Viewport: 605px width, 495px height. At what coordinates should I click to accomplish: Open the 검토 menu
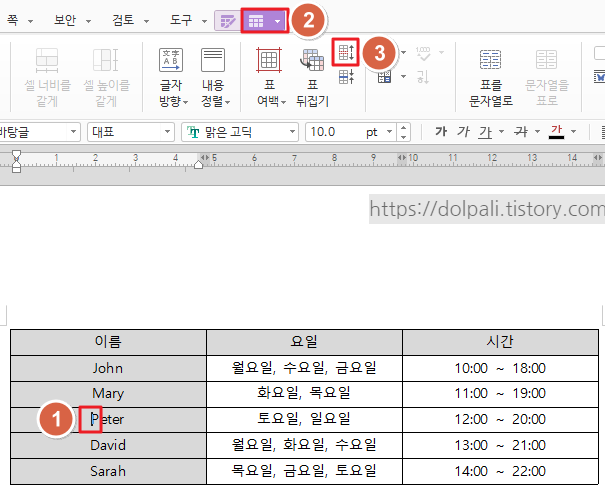pos(123,20)
